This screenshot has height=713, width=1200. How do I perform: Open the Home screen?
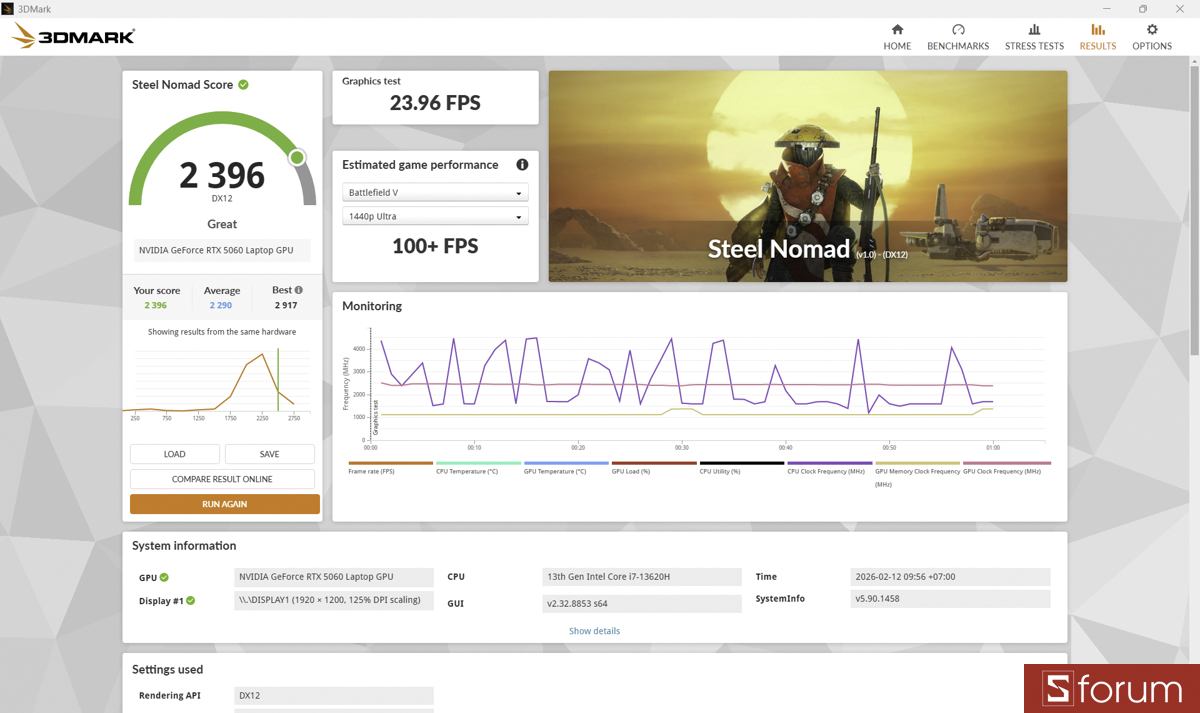click(897, 36)
